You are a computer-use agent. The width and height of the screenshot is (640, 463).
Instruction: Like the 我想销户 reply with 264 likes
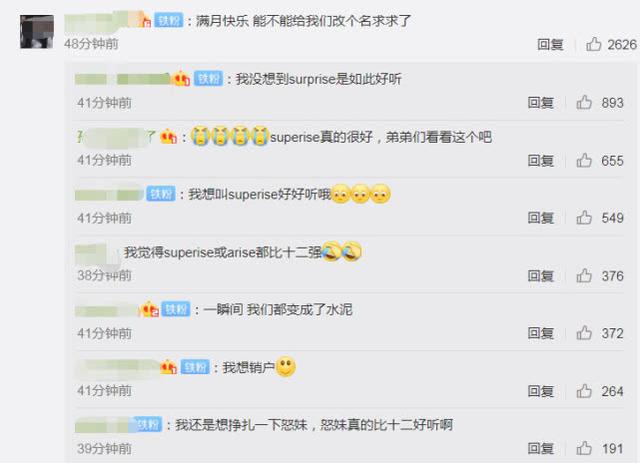tap(584, 391)
